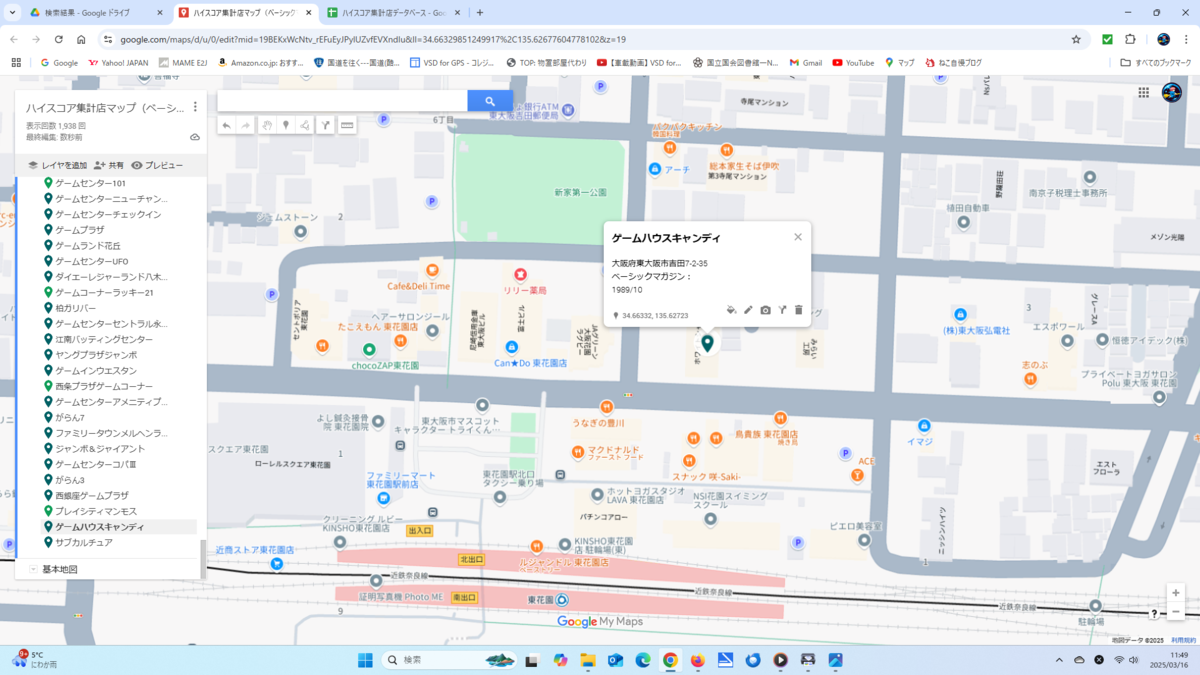Click the map help question mark
The height and width of the screenshot is (675, 1200).
(1154, 614)
